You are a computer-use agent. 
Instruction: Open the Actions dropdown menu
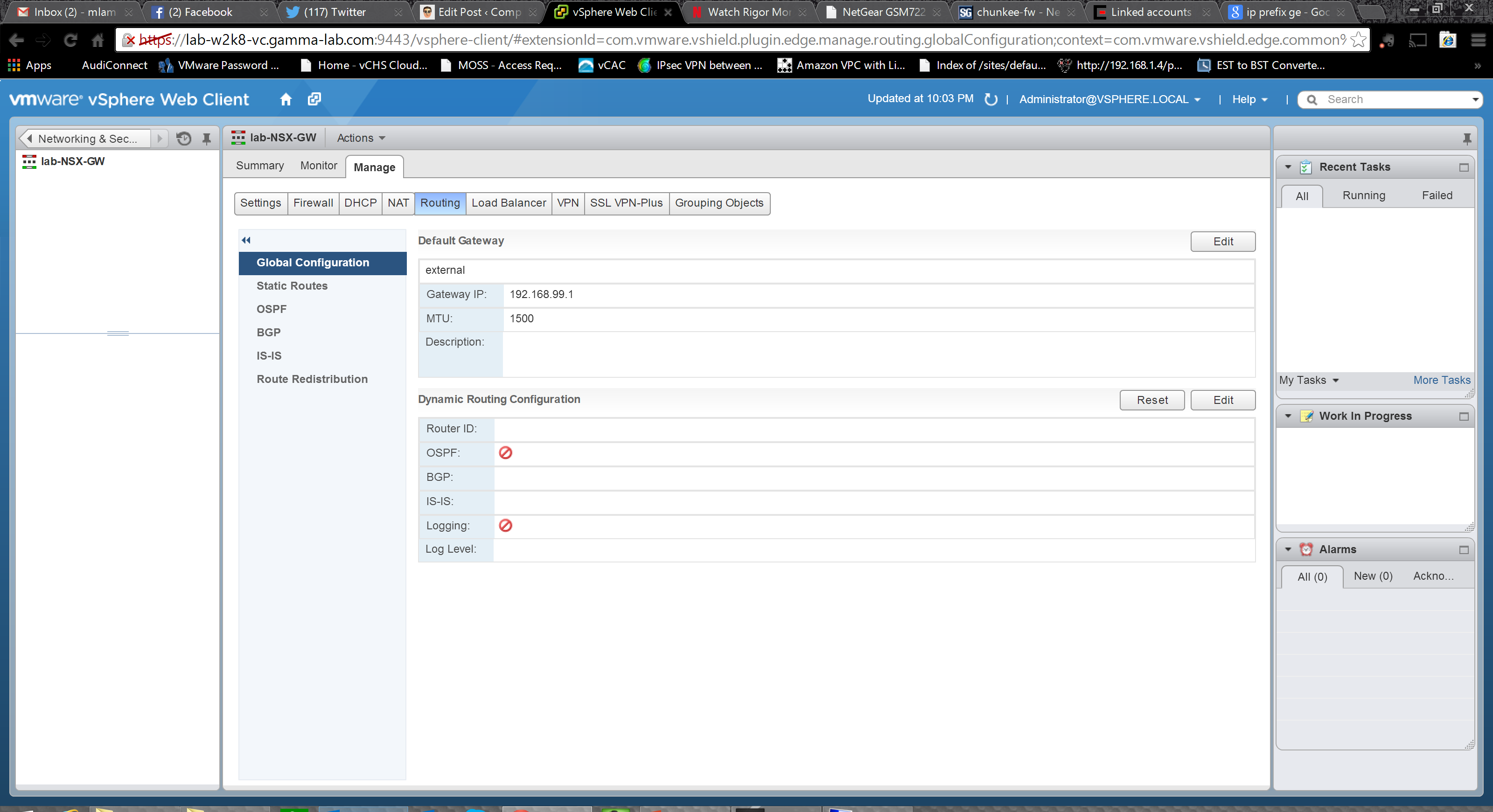(x=361, y=138)
